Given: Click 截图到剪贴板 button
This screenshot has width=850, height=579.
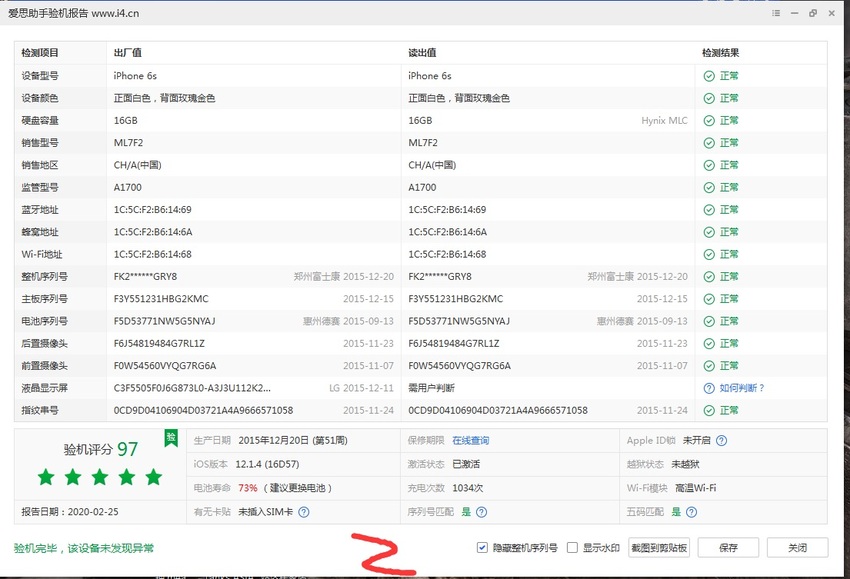Looking at the screenshot, I should click(659, 548).
